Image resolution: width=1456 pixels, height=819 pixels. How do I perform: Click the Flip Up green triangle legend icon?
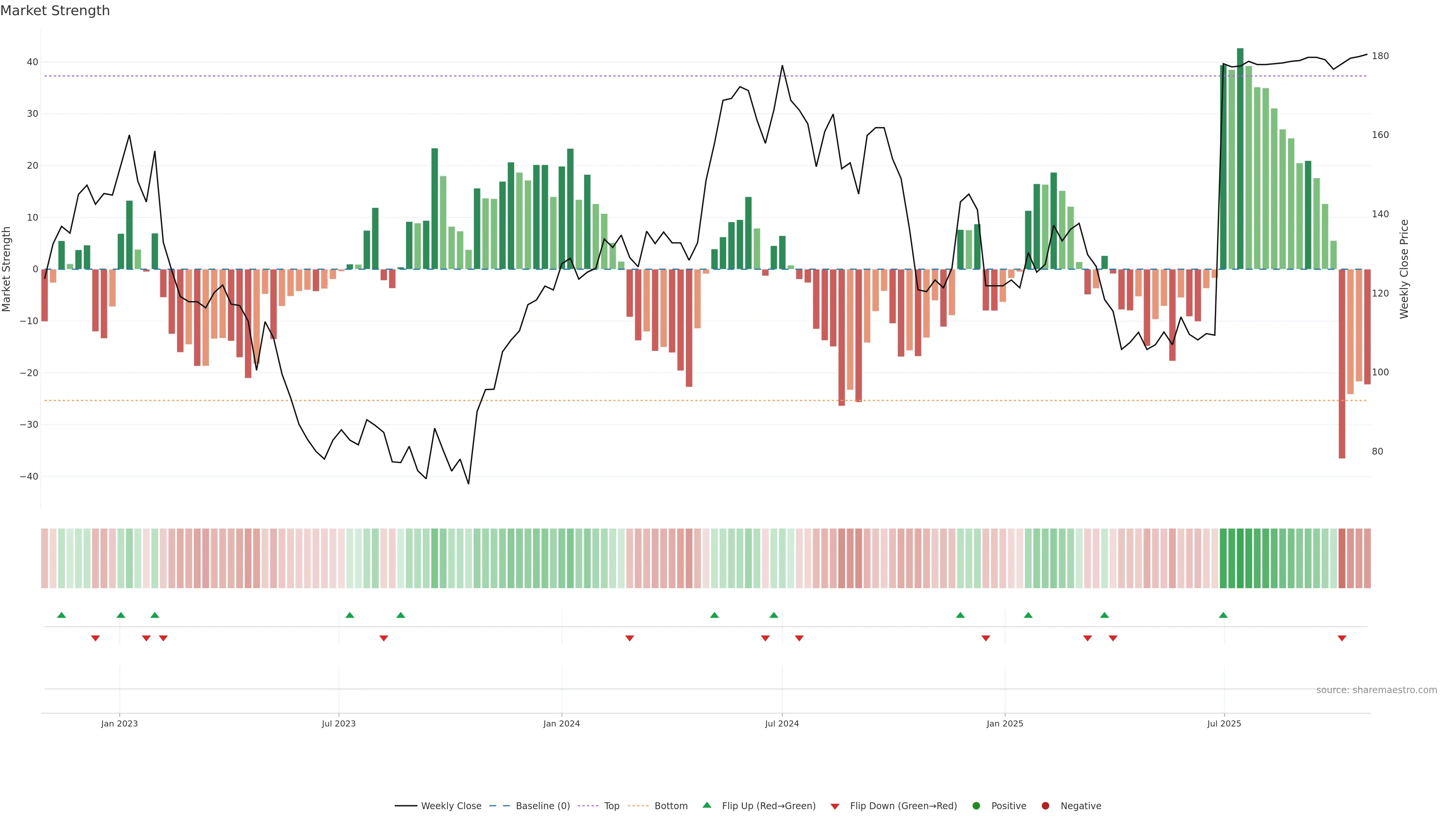[706, 805]
